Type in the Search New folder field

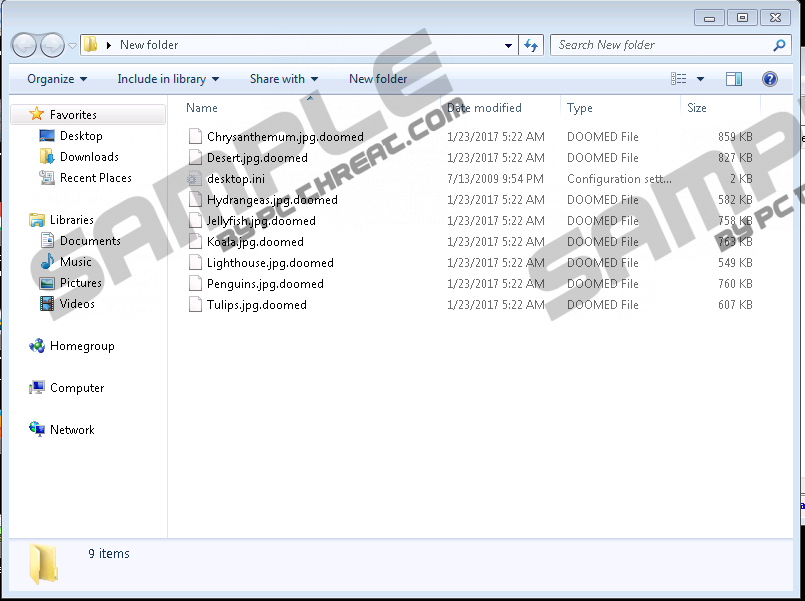[x=660, y=45]
